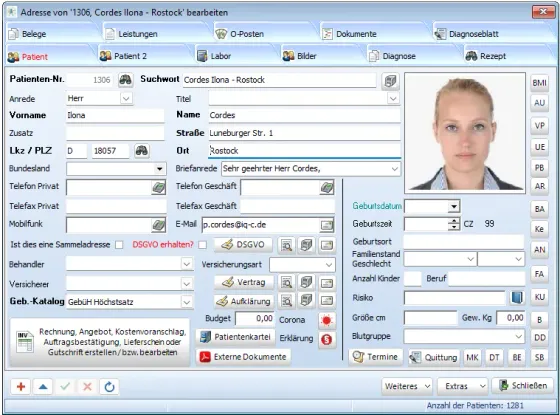Click magnifier icon in DSGVO row

pyautogui.click(x=286, y=245)
